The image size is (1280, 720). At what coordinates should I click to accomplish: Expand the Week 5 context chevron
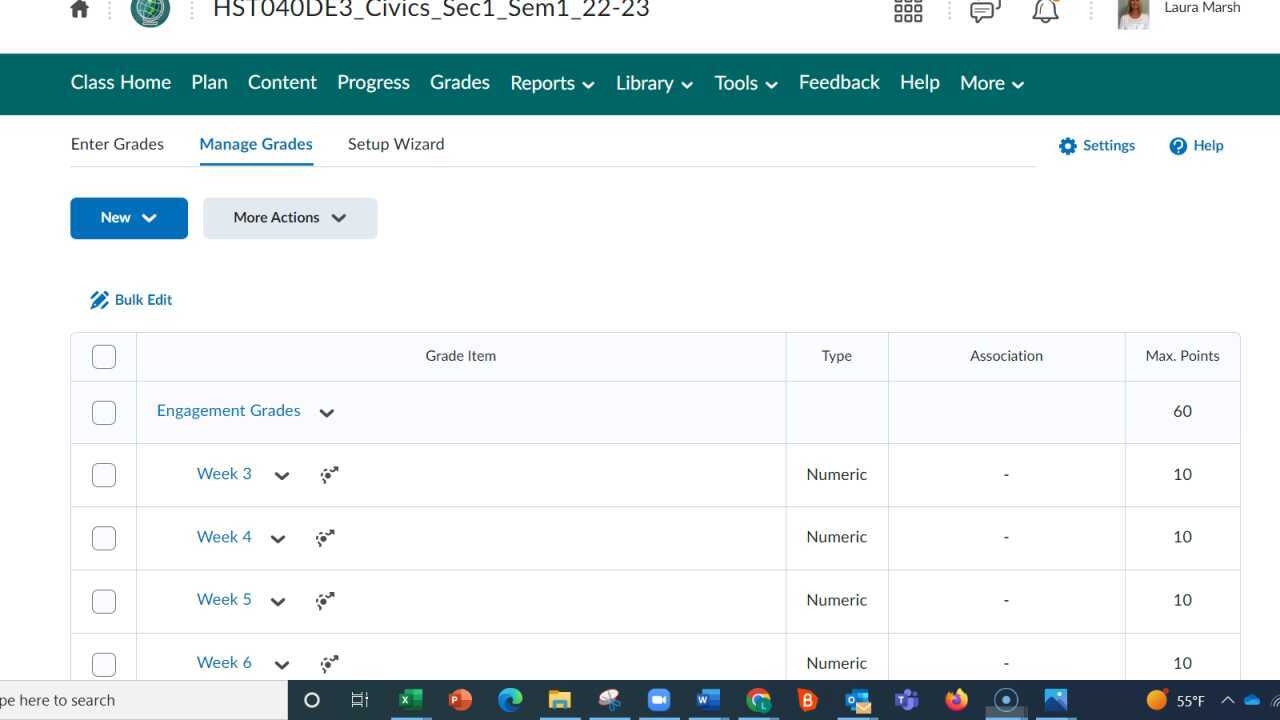(x=278, y=601)
